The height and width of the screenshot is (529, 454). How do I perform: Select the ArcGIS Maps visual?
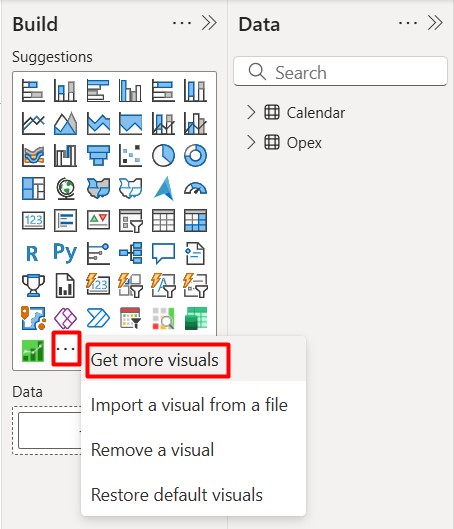tap(33, 318)
